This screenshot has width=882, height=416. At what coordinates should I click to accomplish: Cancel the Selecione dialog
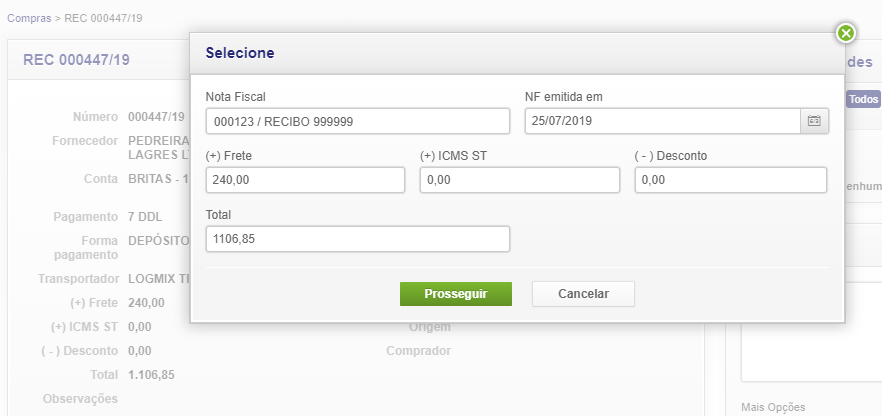[583, 293]
